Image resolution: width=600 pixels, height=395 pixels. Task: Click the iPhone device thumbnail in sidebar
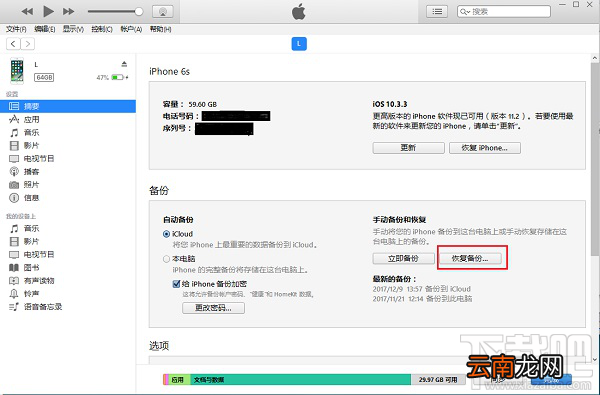click(17, 70)
